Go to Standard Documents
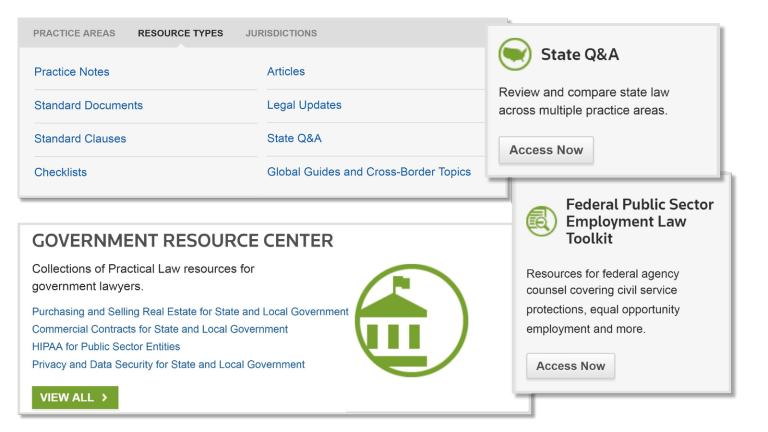768x432 pixels. tap(88, 105)
